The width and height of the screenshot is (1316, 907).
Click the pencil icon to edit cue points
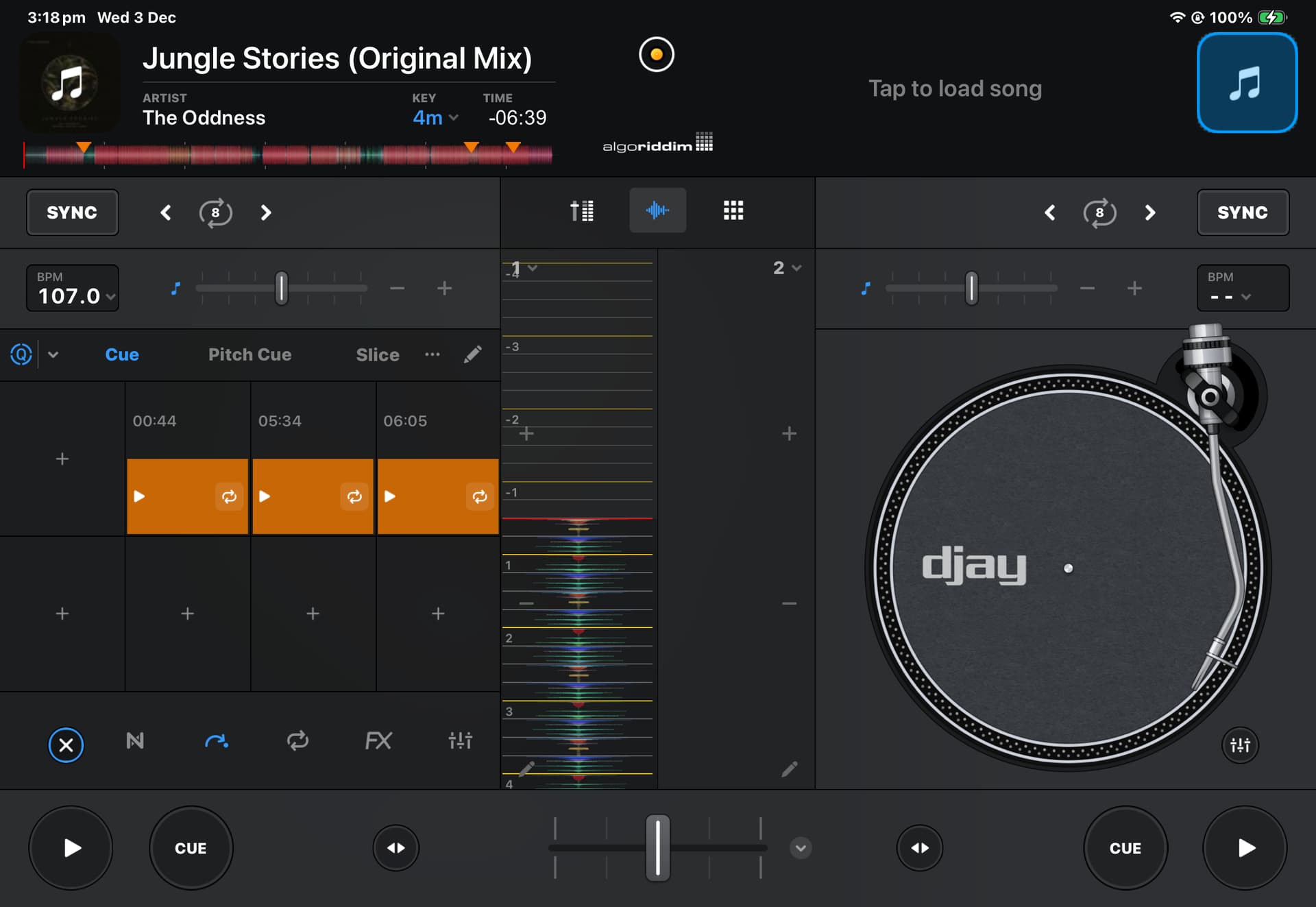click(472, 354)
